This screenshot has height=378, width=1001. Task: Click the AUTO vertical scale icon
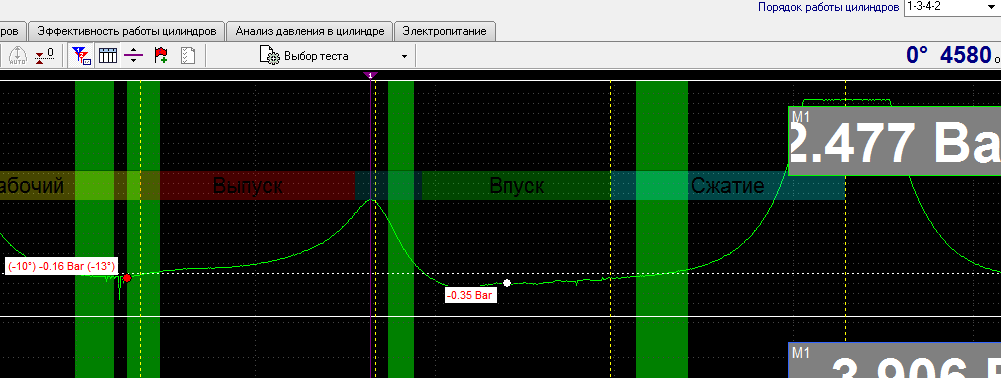17,56
